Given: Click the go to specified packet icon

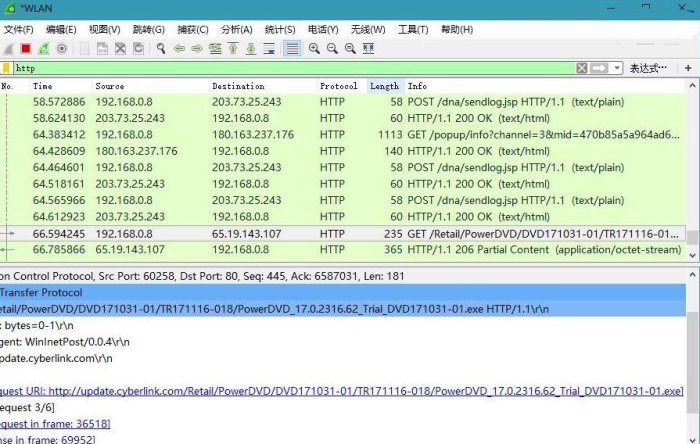Looking at the screenshot, I should (215, 48).
